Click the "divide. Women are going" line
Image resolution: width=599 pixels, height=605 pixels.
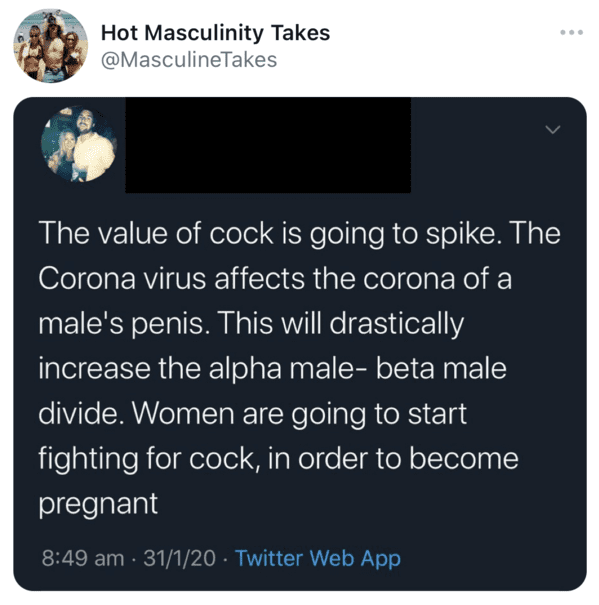click(x=253, y=414)
